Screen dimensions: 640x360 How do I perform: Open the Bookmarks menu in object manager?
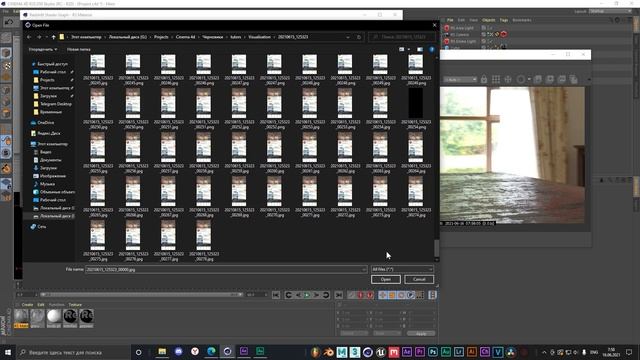[x=522, y=20]
